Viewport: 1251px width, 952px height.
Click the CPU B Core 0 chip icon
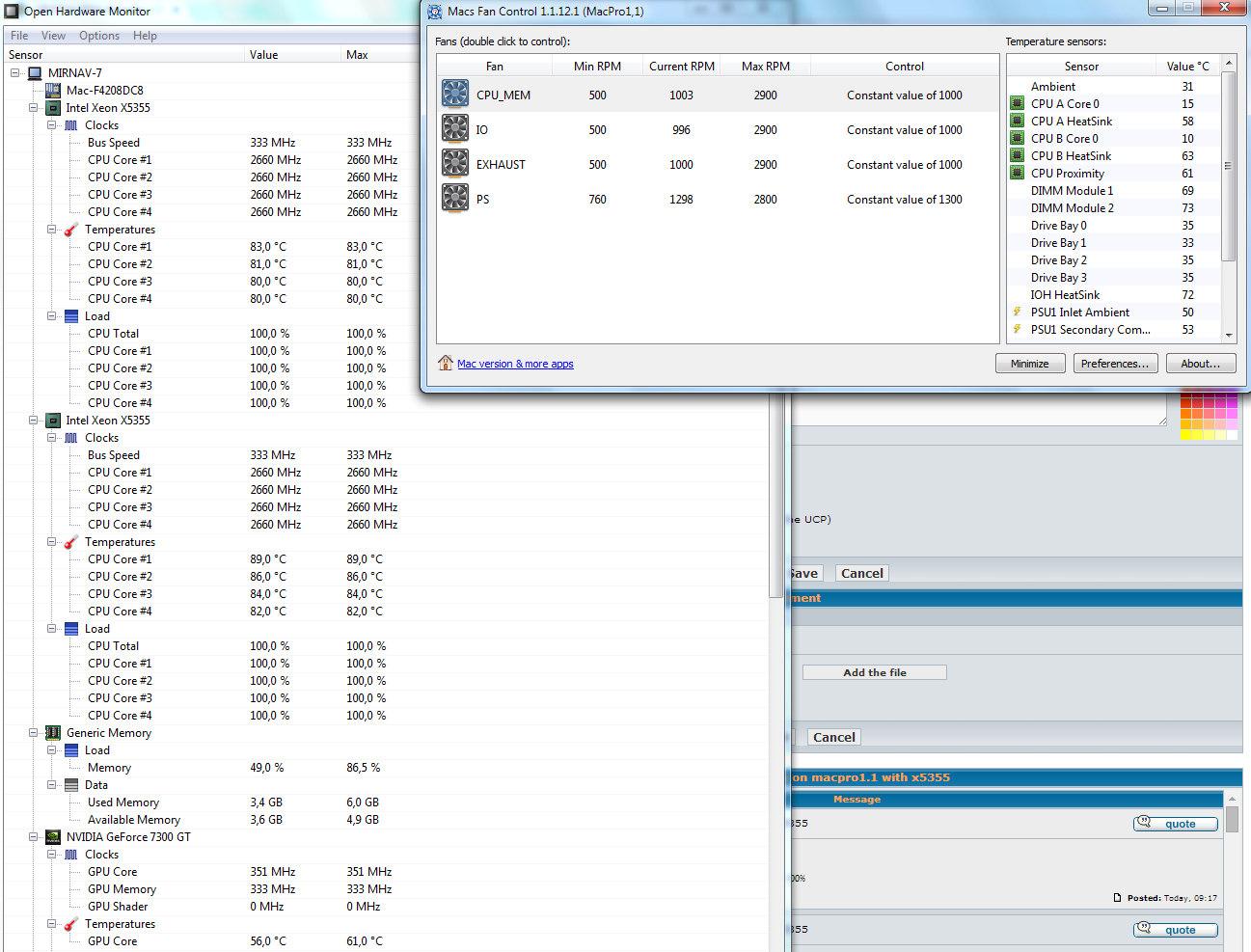click(x=1017, y=138)
